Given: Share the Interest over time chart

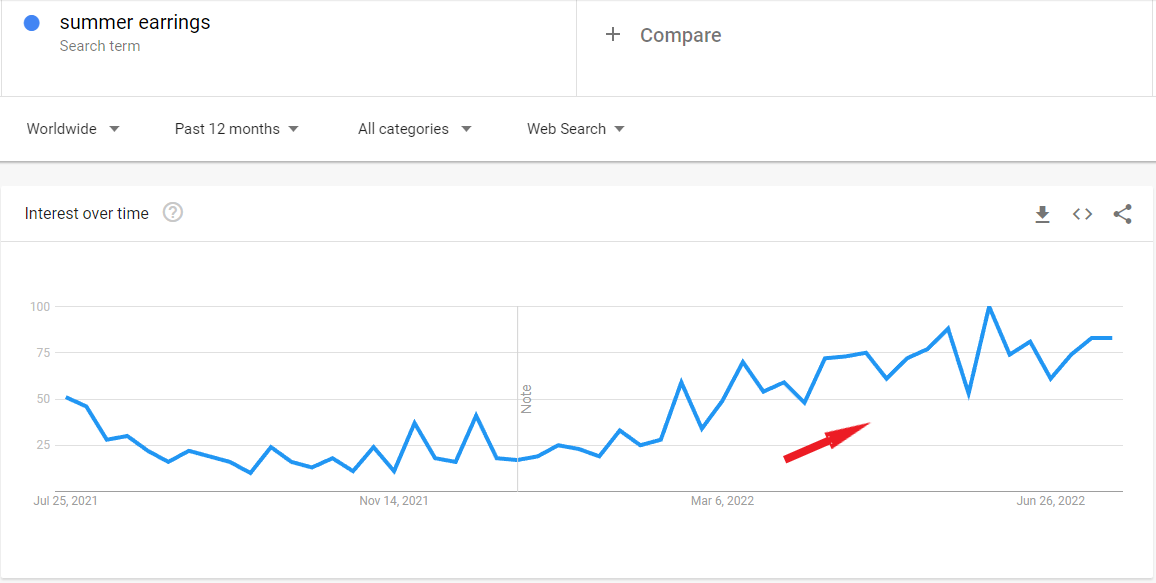Looking at the screenshot, I should pos(1122,213).
